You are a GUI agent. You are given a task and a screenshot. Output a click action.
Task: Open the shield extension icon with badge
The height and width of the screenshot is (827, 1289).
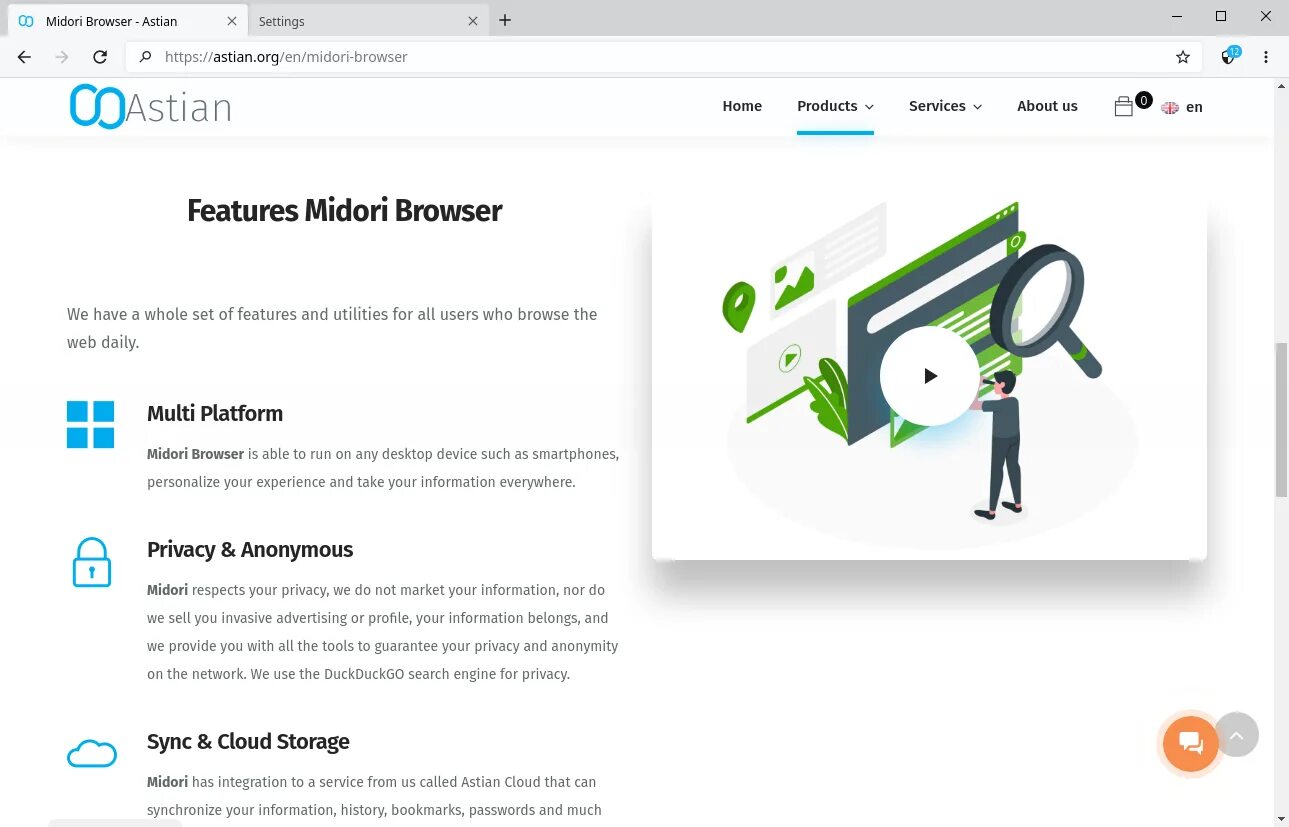coord(1230,56)
